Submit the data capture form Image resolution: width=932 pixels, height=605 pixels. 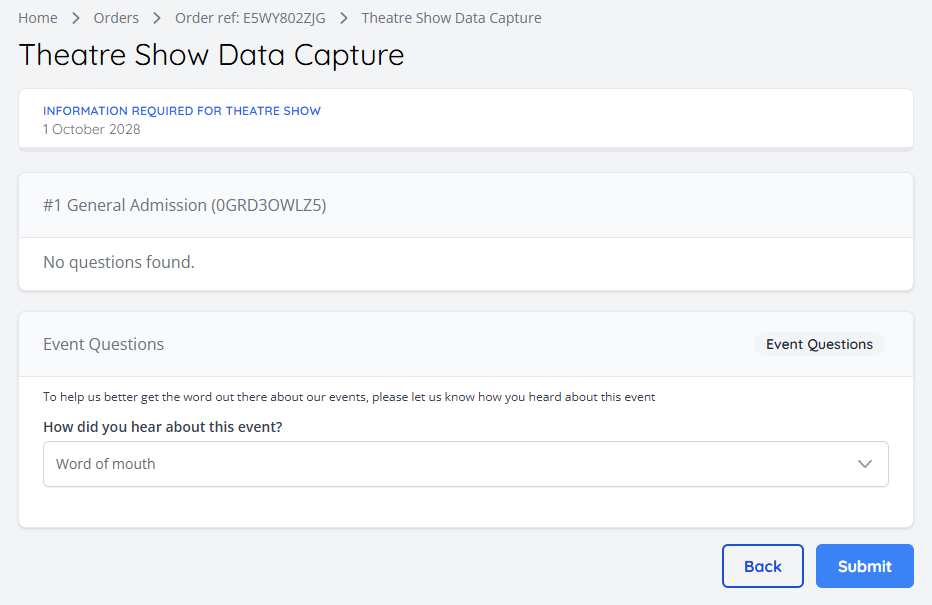864,566
